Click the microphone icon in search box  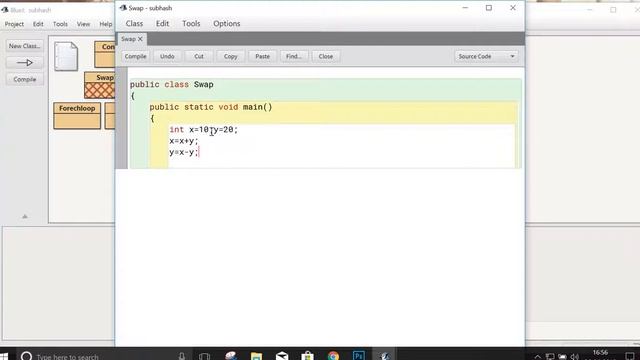pos(182,356)
